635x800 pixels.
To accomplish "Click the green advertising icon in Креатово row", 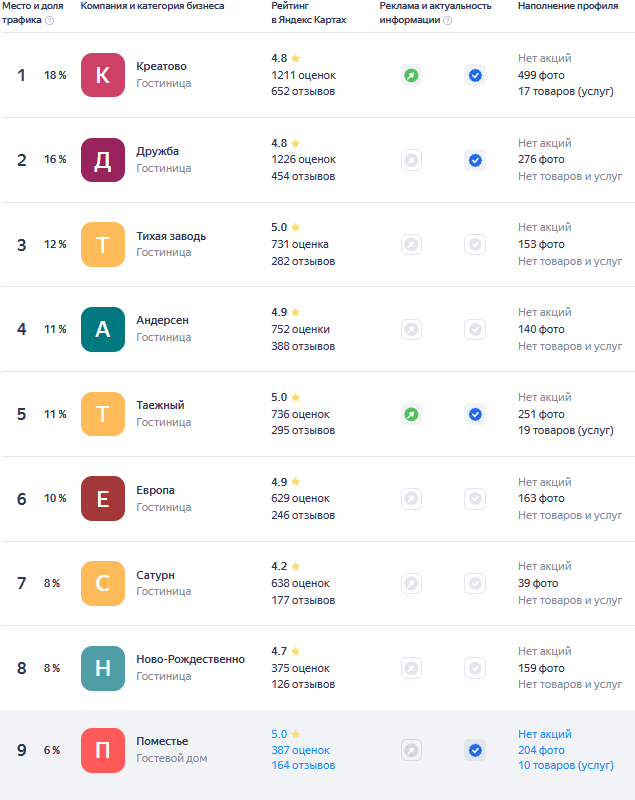I will 411,75.
